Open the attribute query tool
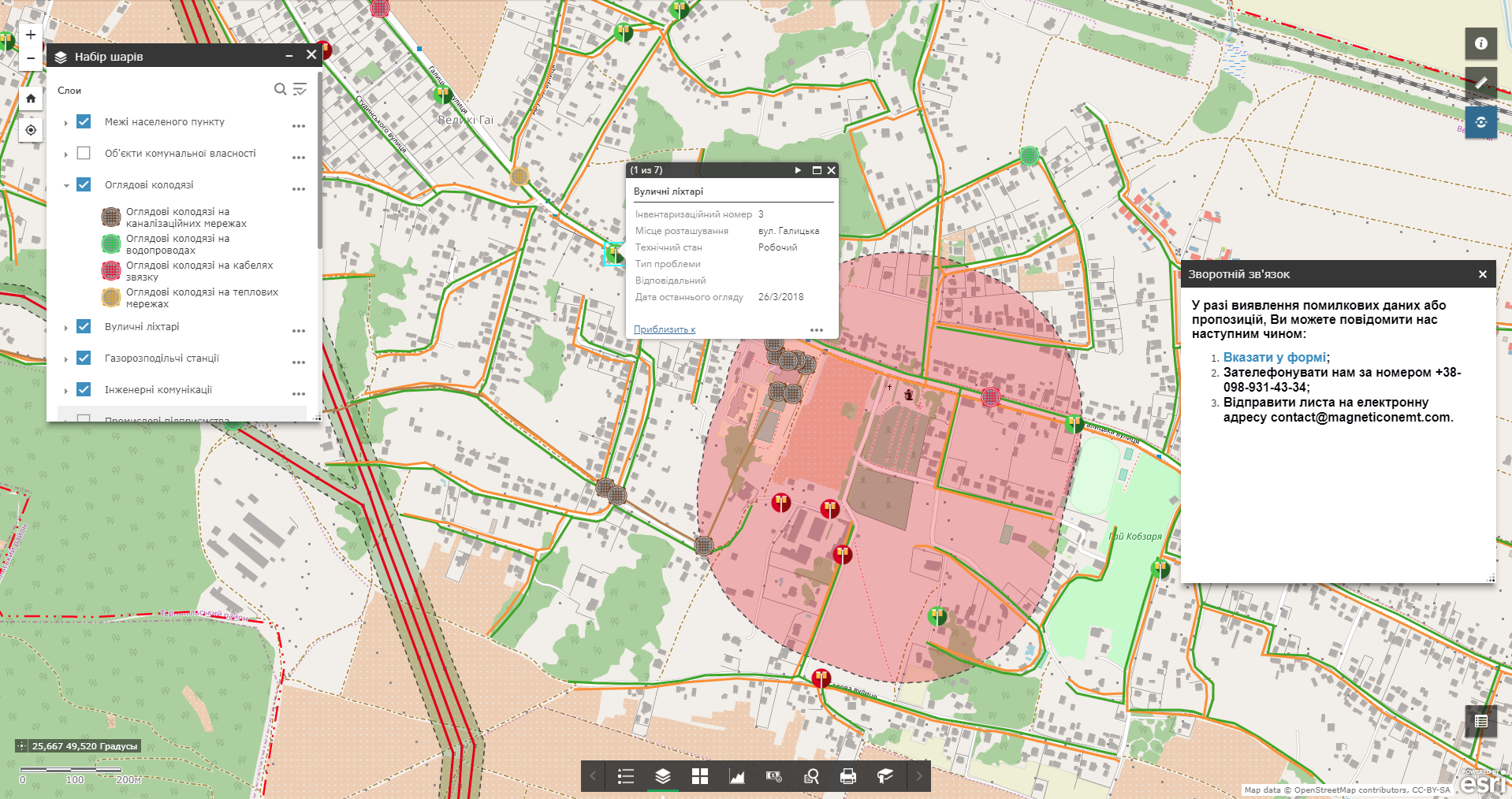Image resolution: width=1512 pixels, height=799 pixels. [810, 776]
